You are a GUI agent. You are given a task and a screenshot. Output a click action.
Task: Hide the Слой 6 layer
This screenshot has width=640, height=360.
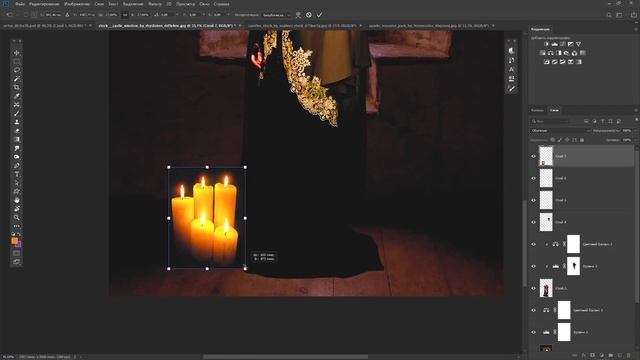(x=533, y=178)
